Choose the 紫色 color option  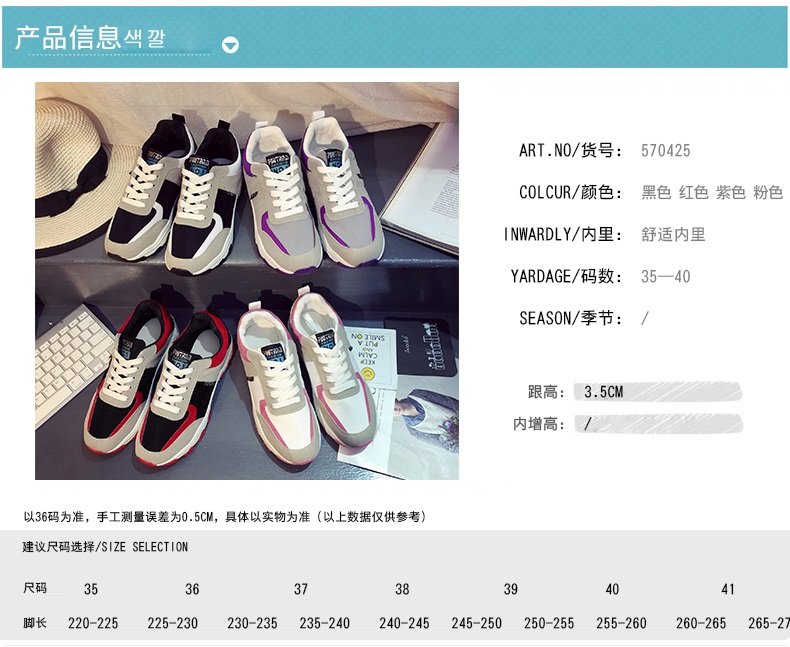[731, 192]
